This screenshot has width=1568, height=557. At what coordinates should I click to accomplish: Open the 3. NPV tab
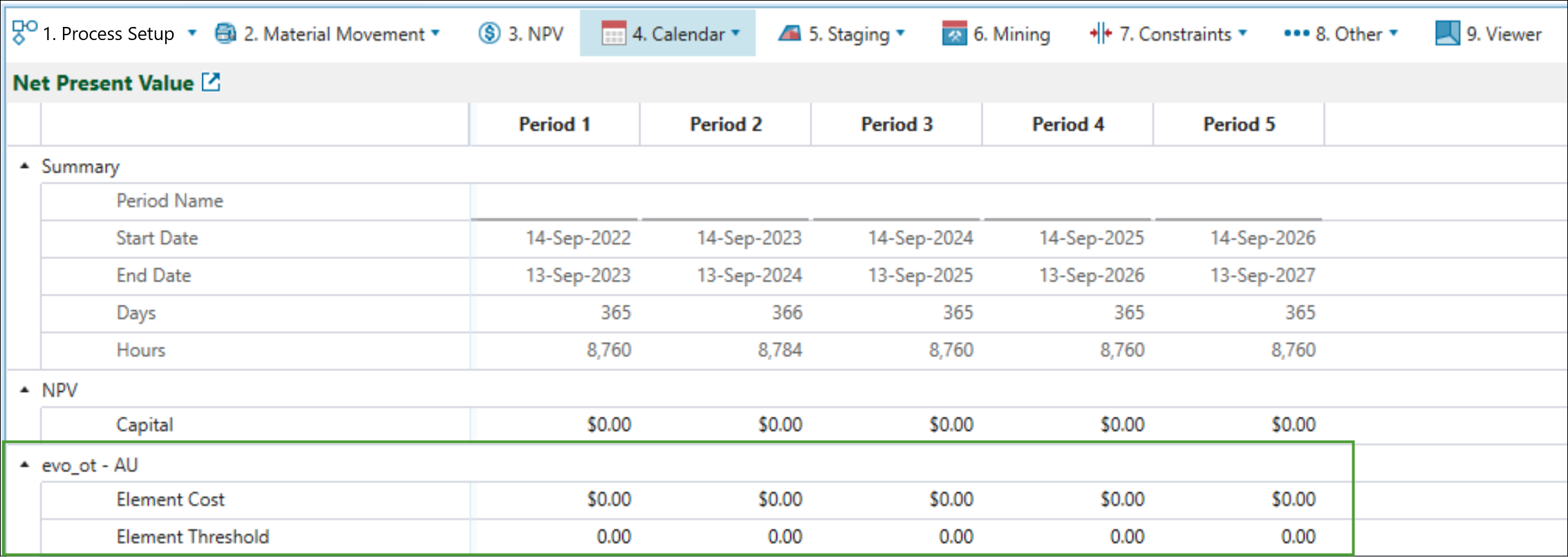[535, 34]
